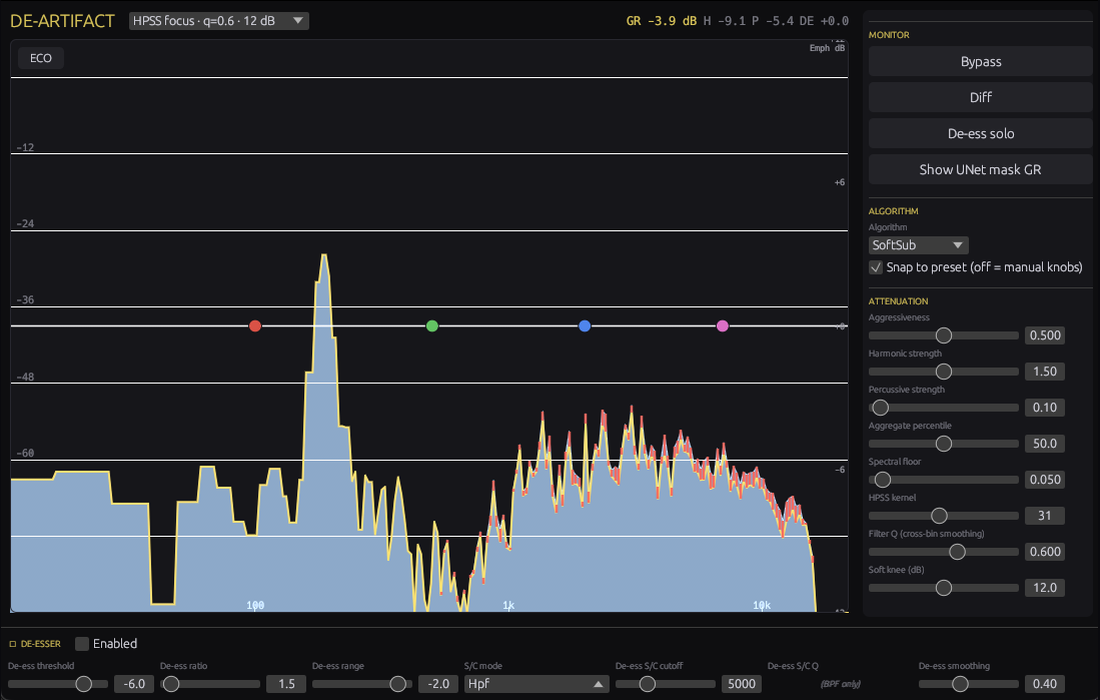Click the DE-ARTIFACT plugin title
The height and width of the screenshot is (700, 1100).
[62, 21]
